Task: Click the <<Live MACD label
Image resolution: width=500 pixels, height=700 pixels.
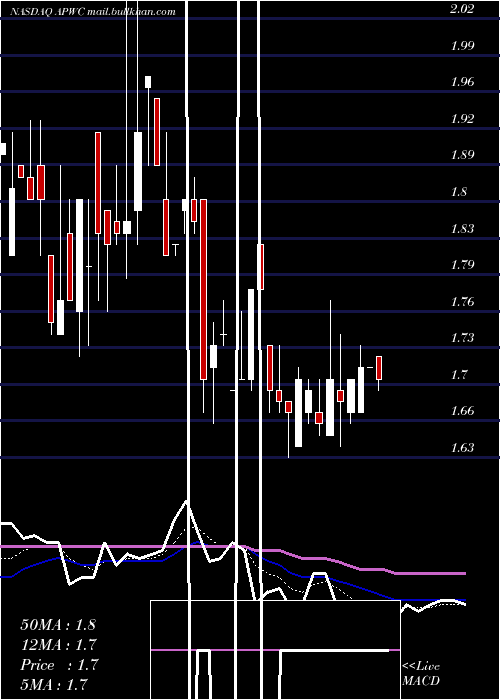Action: tap(421, 673)
